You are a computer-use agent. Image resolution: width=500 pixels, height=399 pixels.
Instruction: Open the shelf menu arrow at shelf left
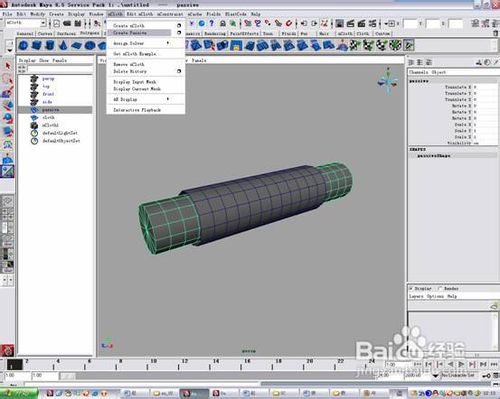[9, 50]
